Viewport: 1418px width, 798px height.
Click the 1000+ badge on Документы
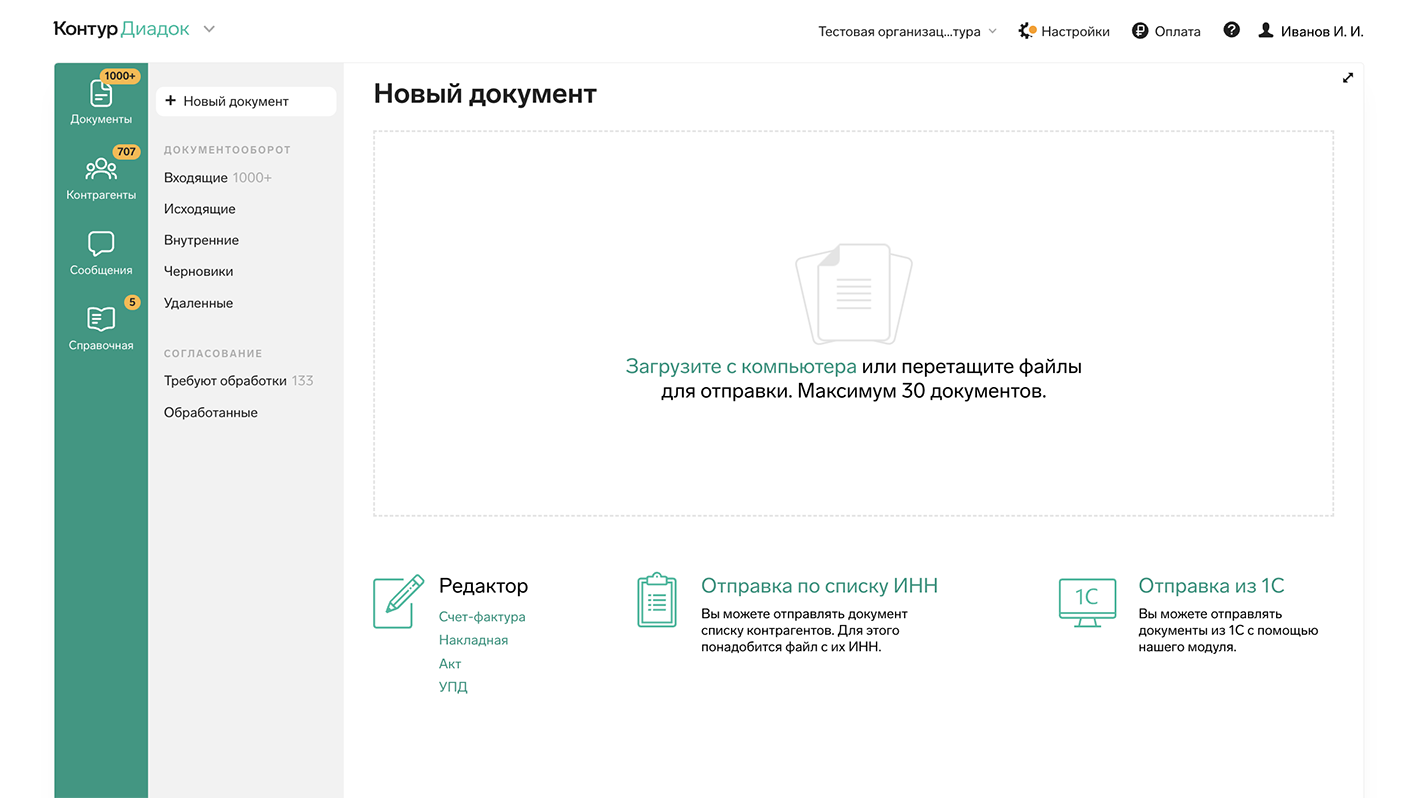tap(120, 76)
